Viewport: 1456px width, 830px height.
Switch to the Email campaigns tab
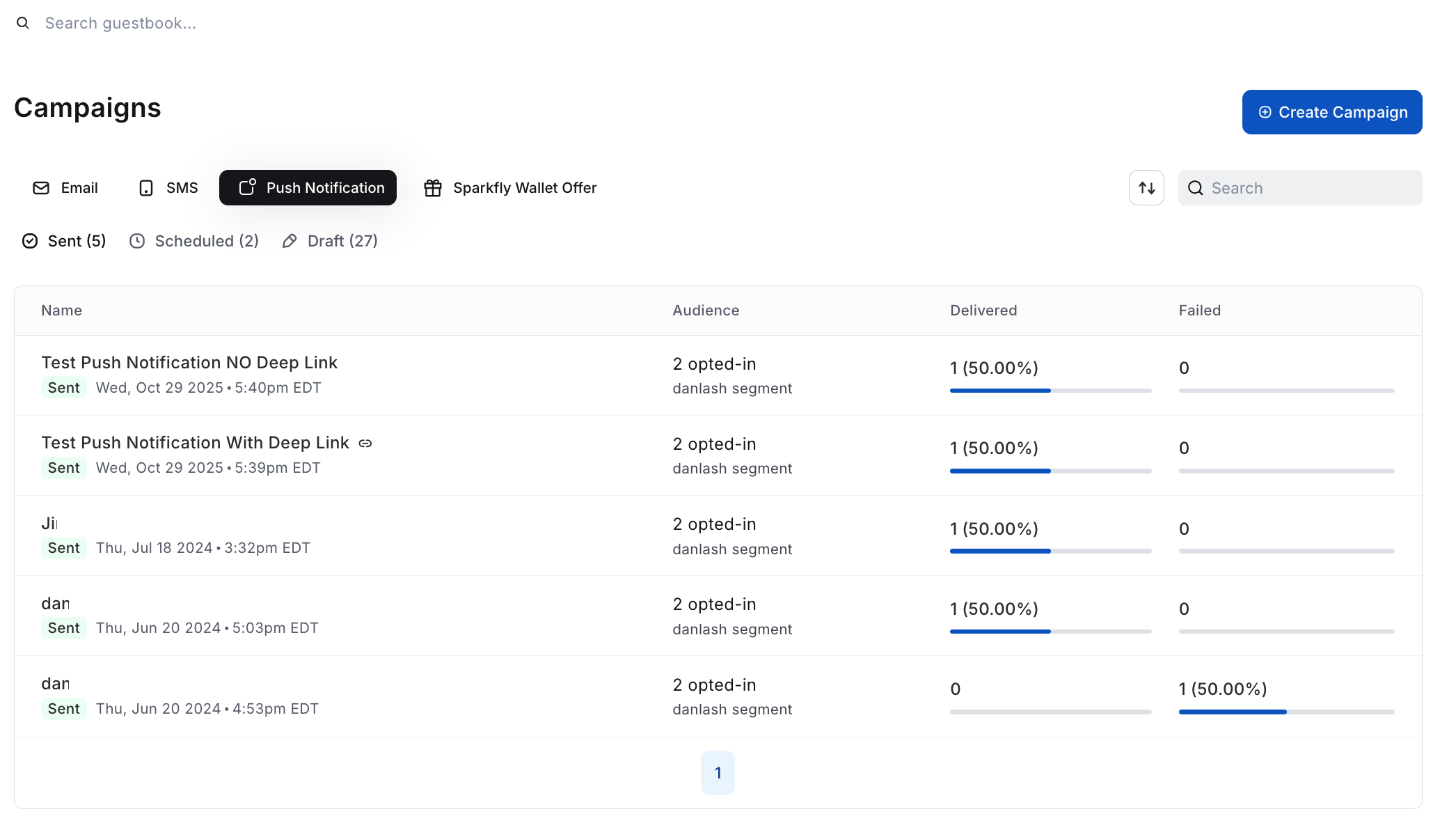pos(65,188)
